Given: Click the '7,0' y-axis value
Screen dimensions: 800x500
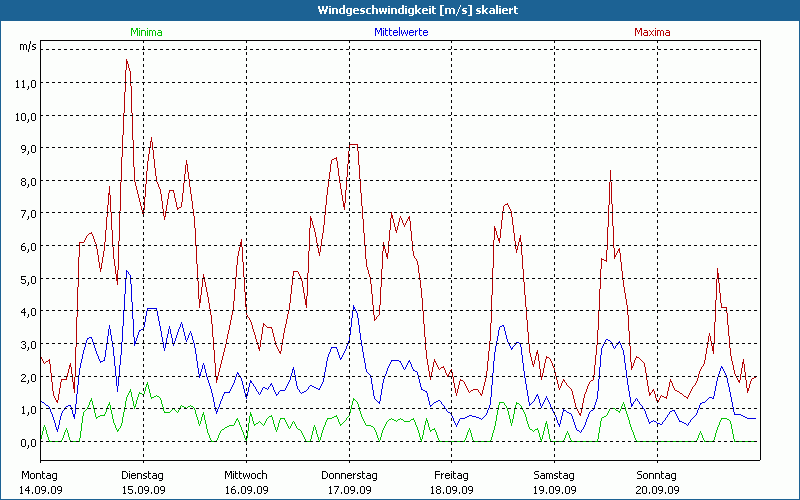Looking at the screenshot, I should pos(28,214).
